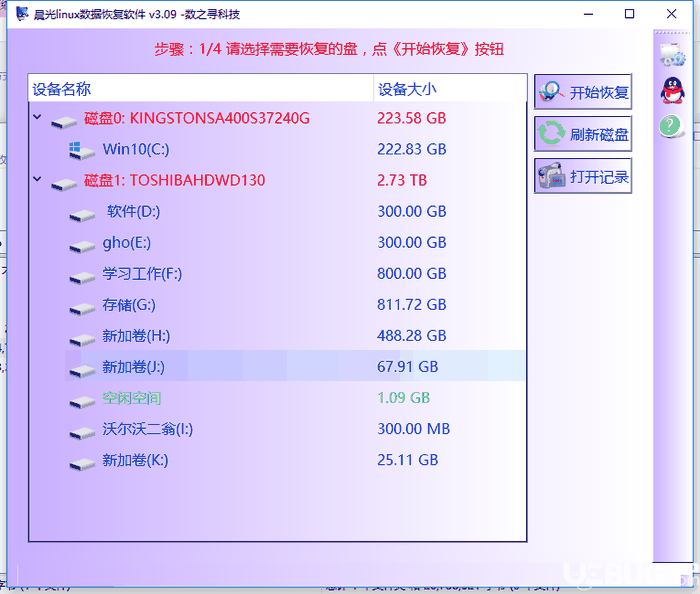Viewport: 700px width, 594px height.
Task: Select the gho(E:) partition
Action: point(127,242)
